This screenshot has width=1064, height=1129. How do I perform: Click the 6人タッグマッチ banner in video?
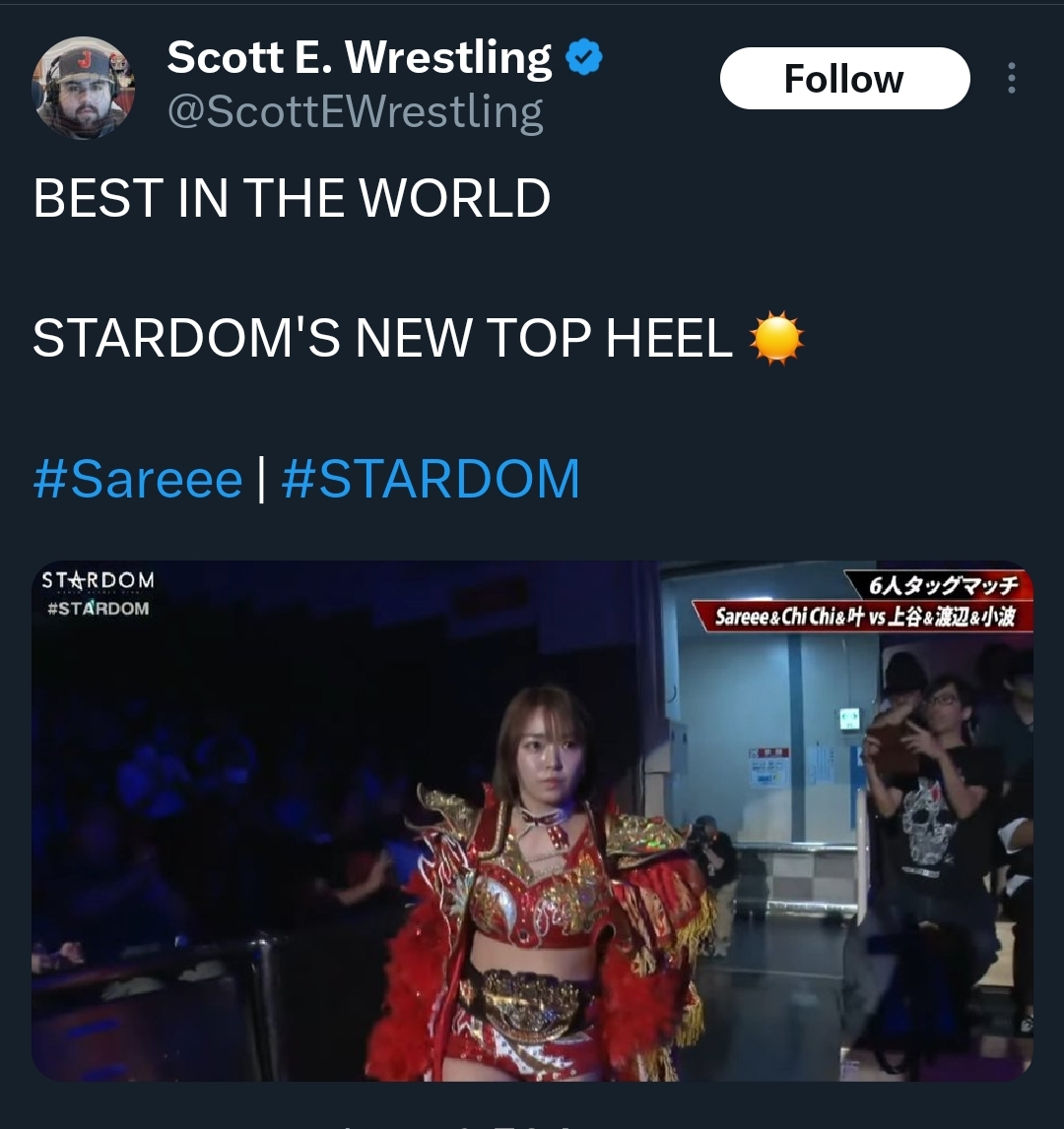click(x=940, y=584)
